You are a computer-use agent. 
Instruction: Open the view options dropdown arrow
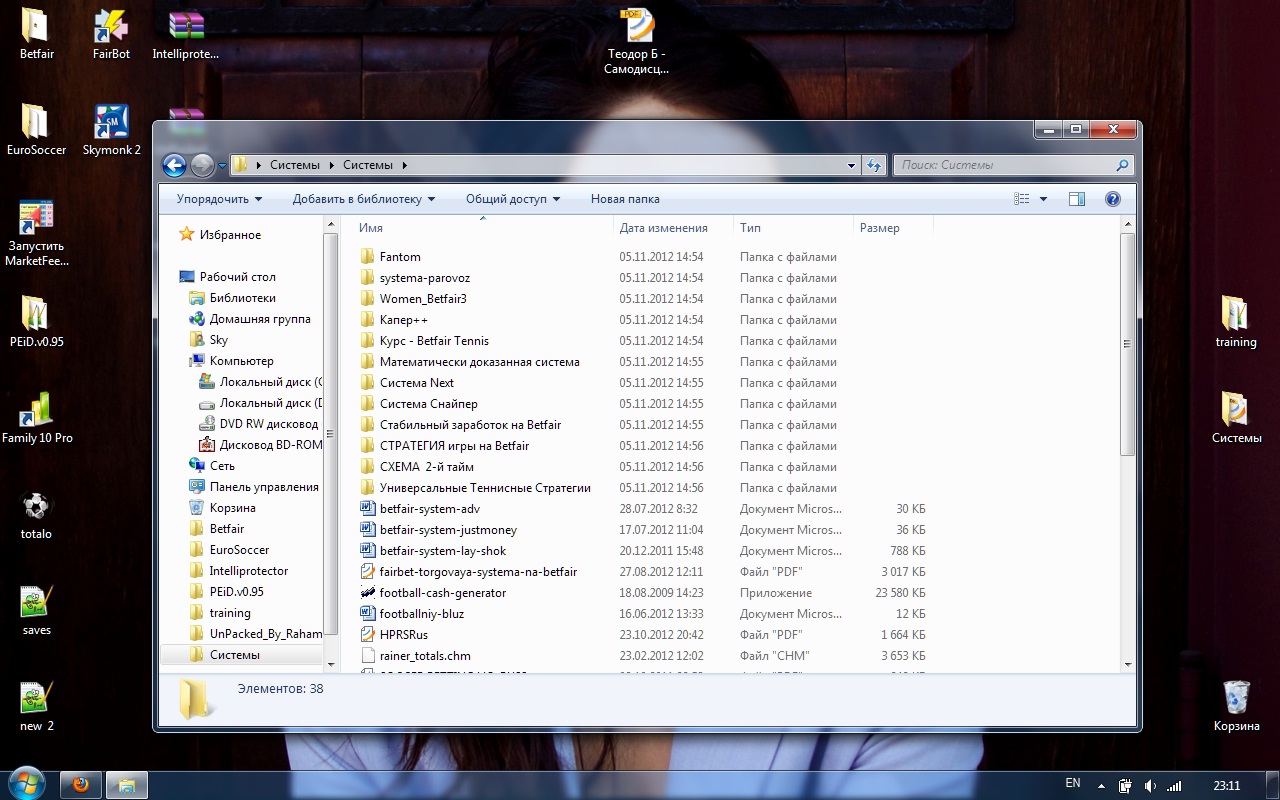click(x=1043, y=199)
